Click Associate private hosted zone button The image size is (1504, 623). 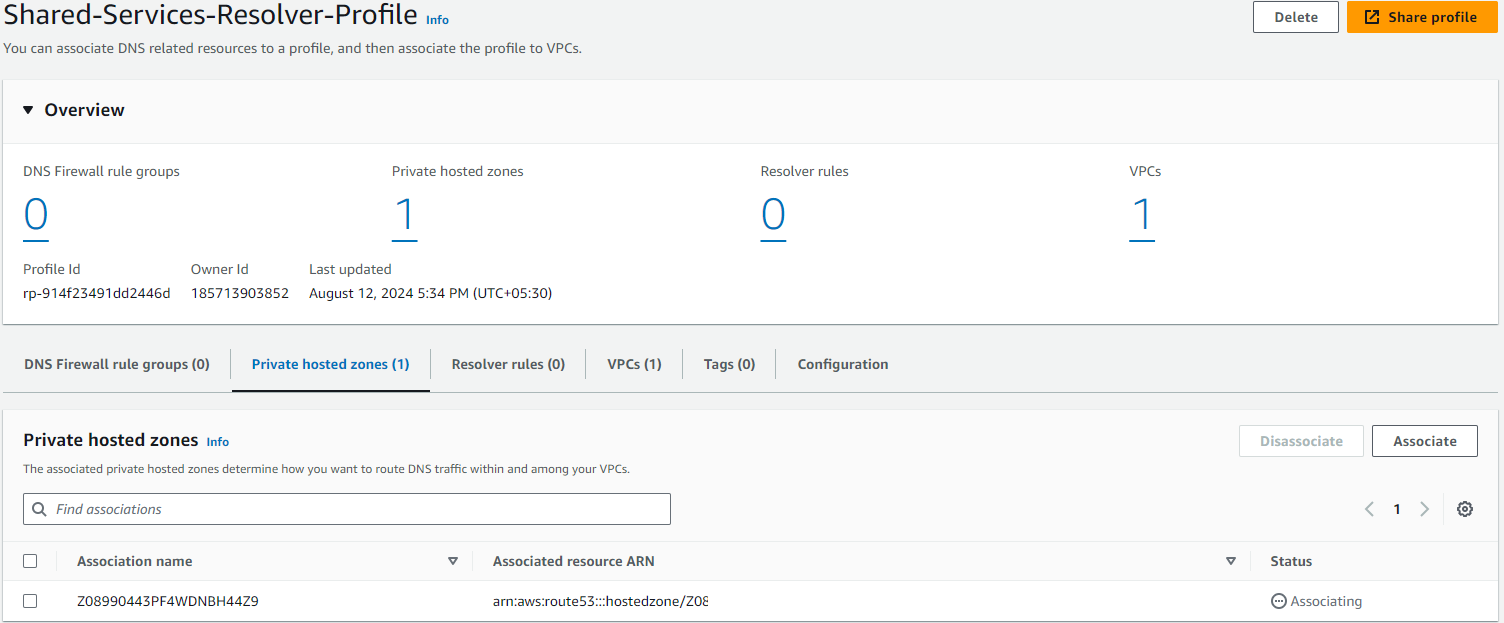pos(1424,441)
